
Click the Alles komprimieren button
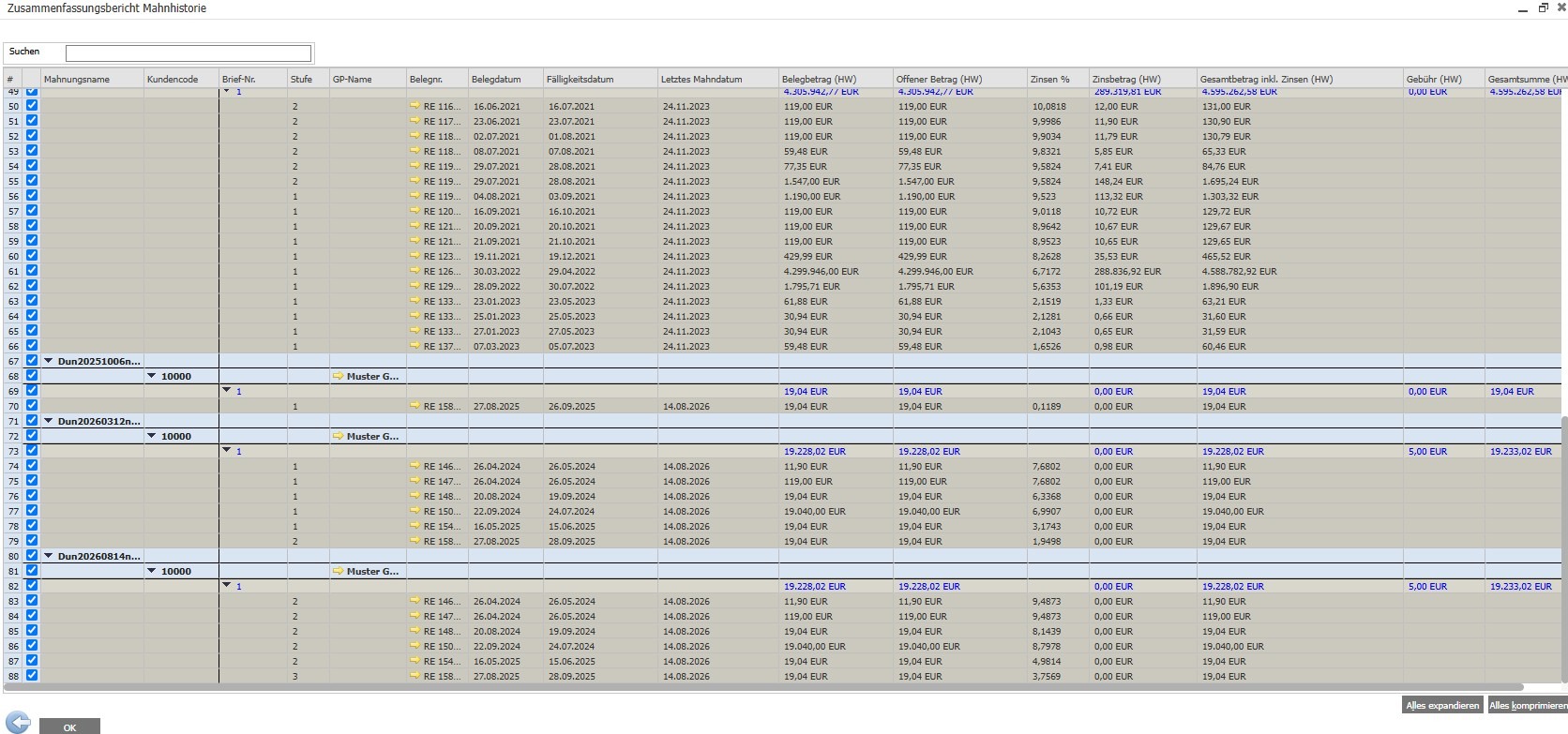1528,705
